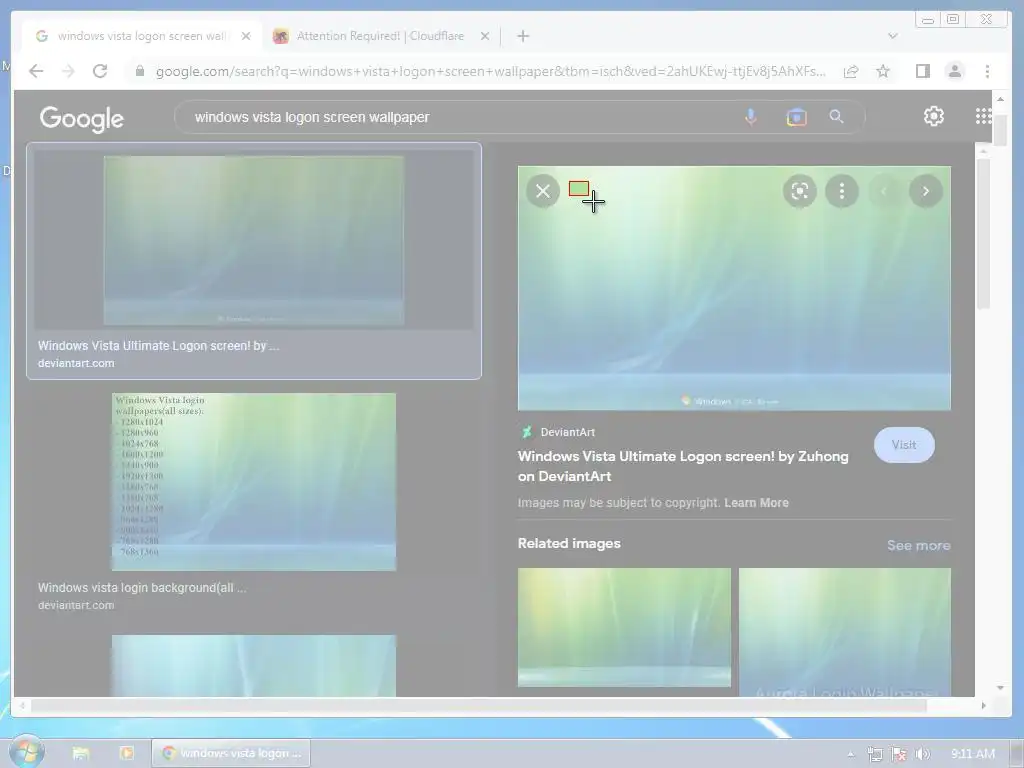Go to the next image with right chevron
The width and height of the screenshot is (1024, 768).
(925, 191)
